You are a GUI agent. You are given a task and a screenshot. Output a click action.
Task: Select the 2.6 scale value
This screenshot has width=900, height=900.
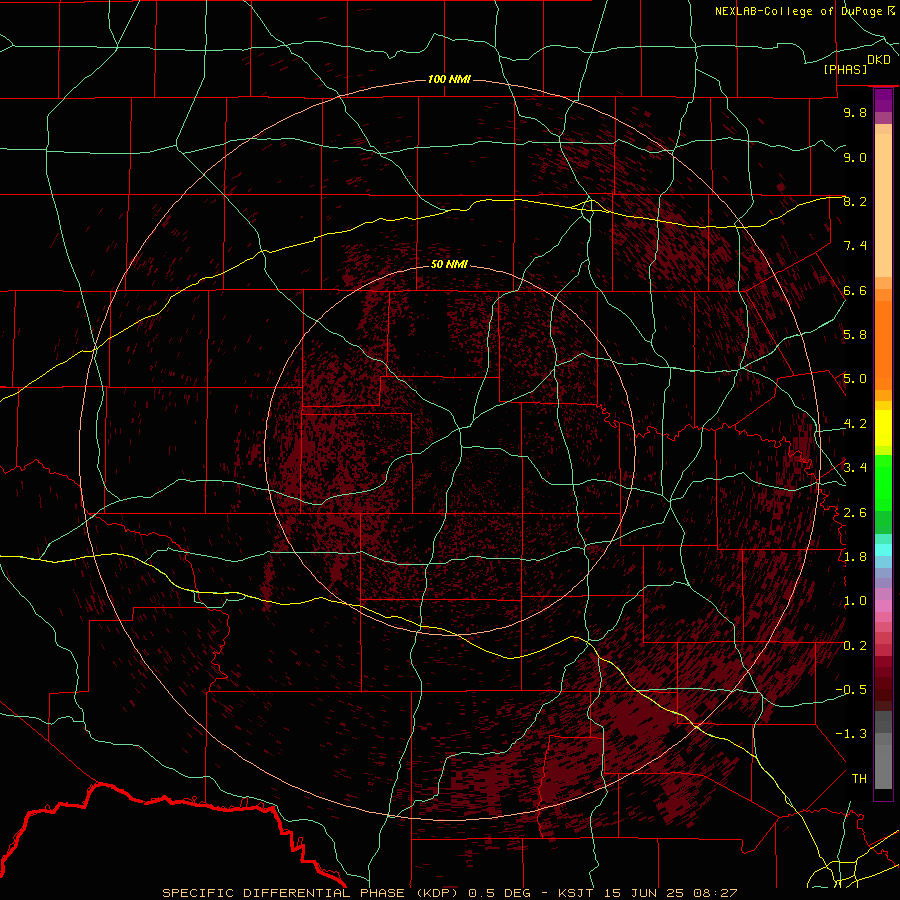point(855,512)
